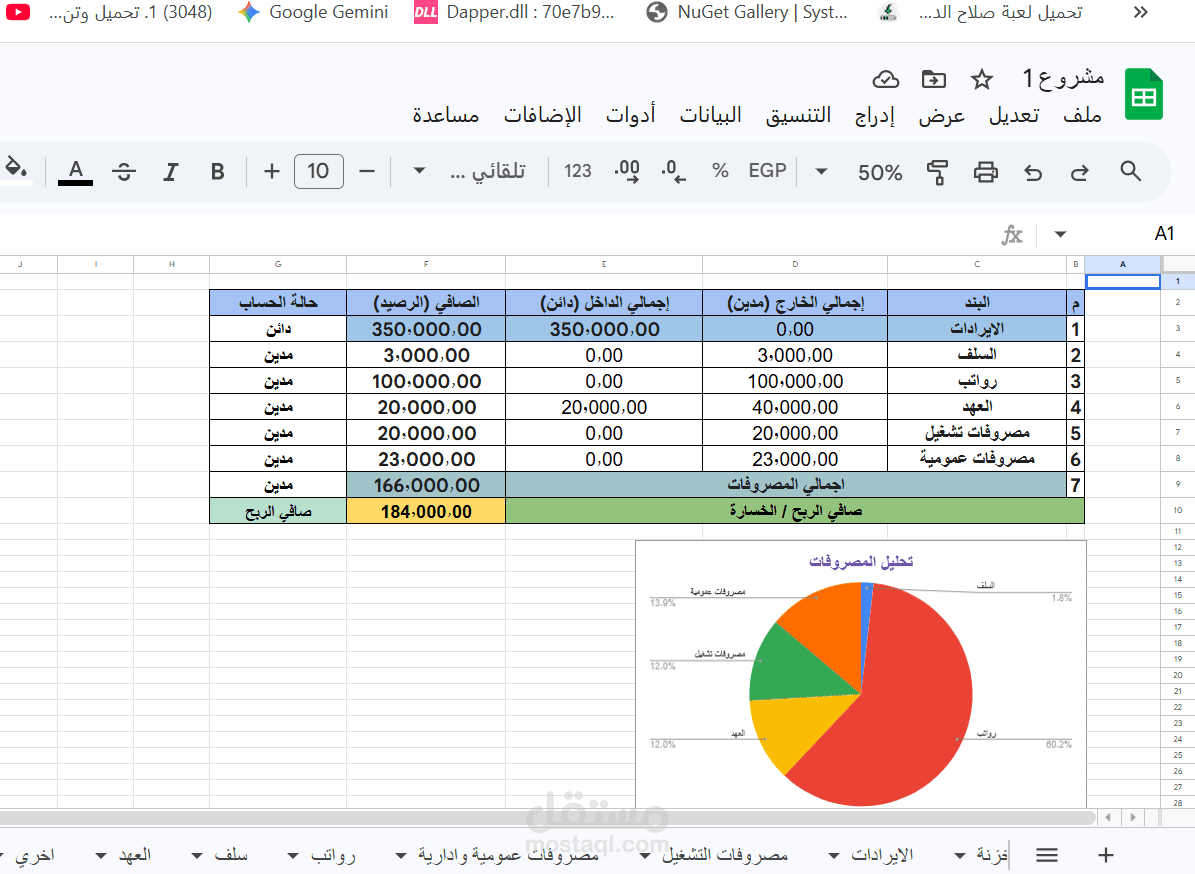Open the تعديل (Edit) menu
Viewport: 1195px width, 874px height.
(1014, 115)
